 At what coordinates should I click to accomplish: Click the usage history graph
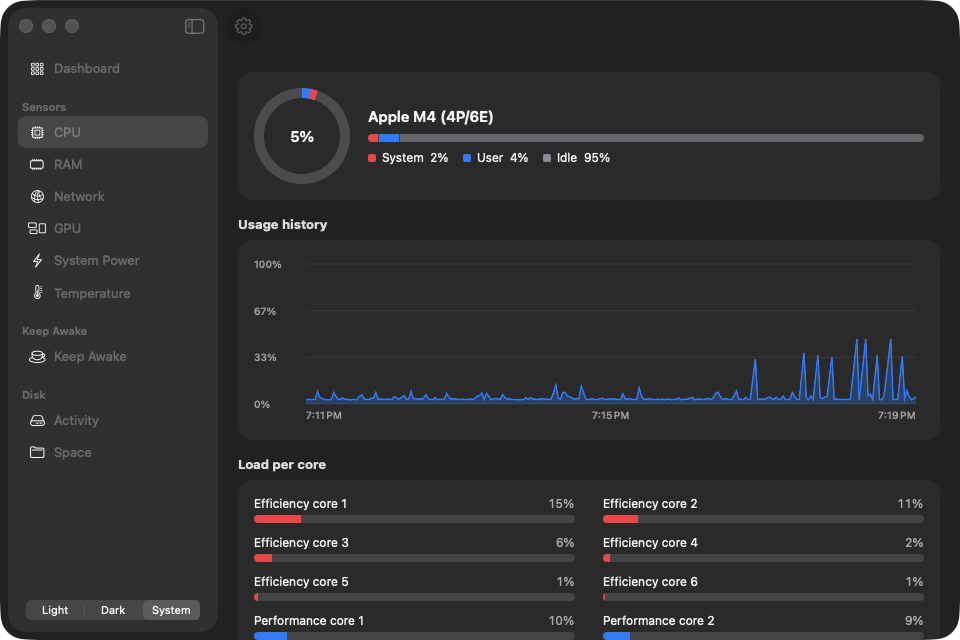tap(610, 334)
